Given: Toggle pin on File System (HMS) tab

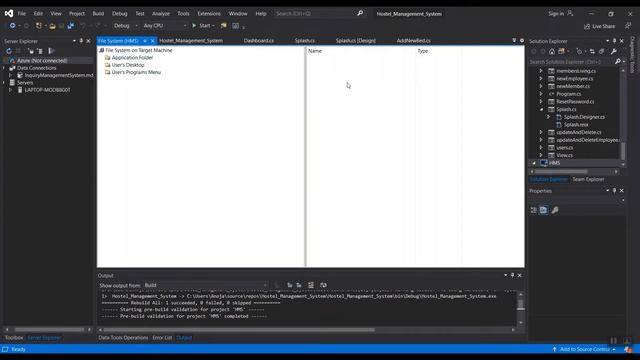Looking at the screenshot, I should [144, 41].
